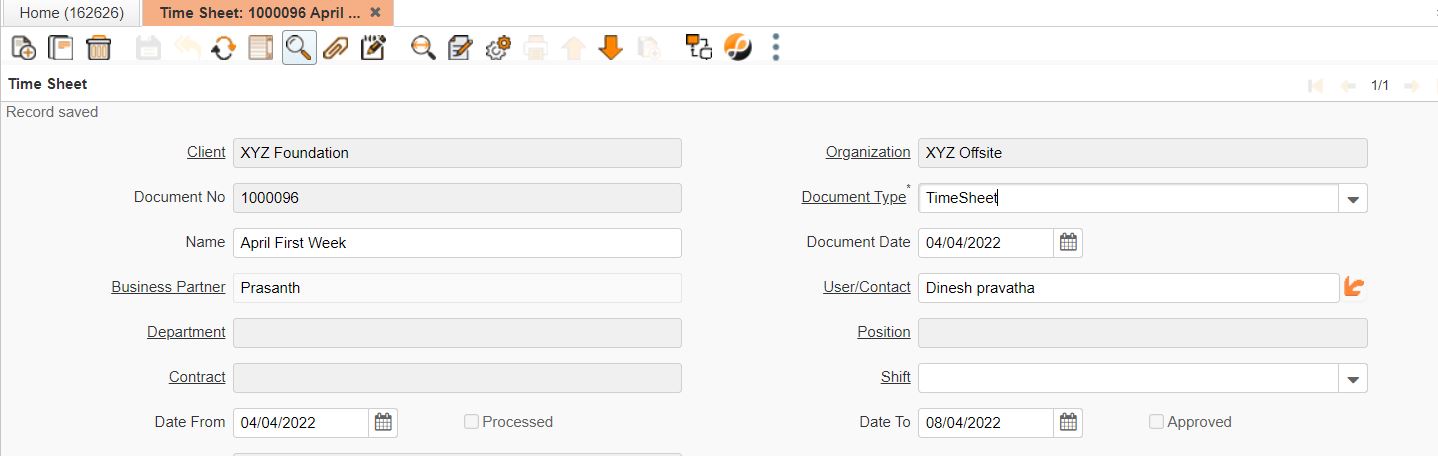Go to the next record arrow

1412,86
